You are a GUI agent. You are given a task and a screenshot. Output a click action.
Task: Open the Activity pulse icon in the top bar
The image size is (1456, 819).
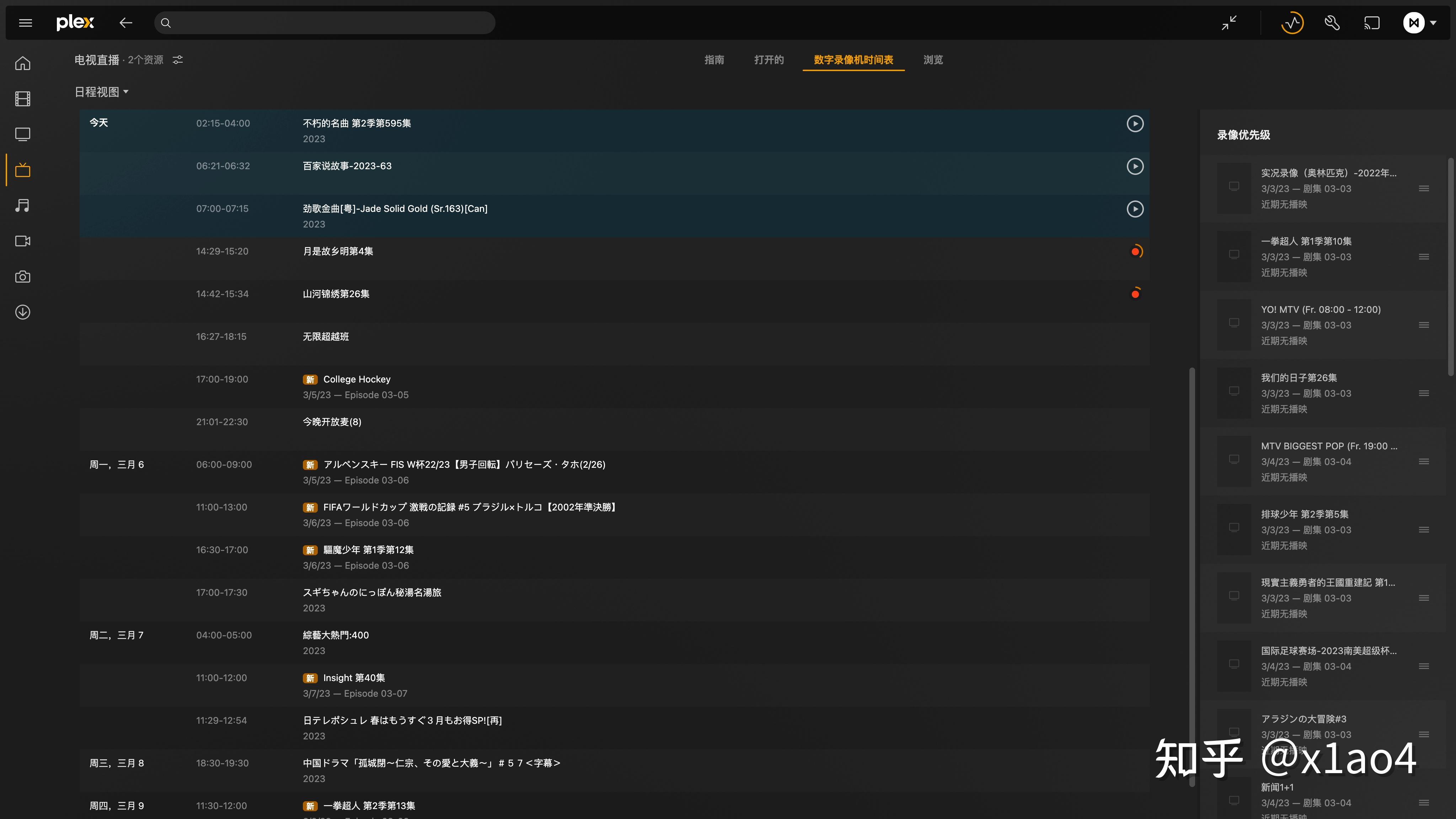click(x=1292, y=23)
